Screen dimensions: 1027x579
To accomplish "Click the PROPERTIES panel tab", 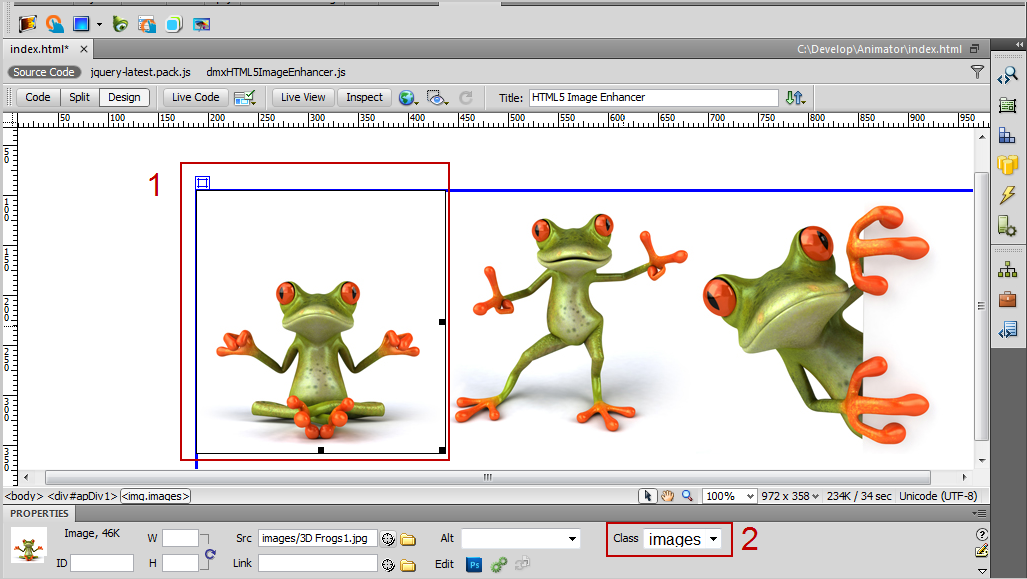I will pyautogui.click(x=39, y=514).
